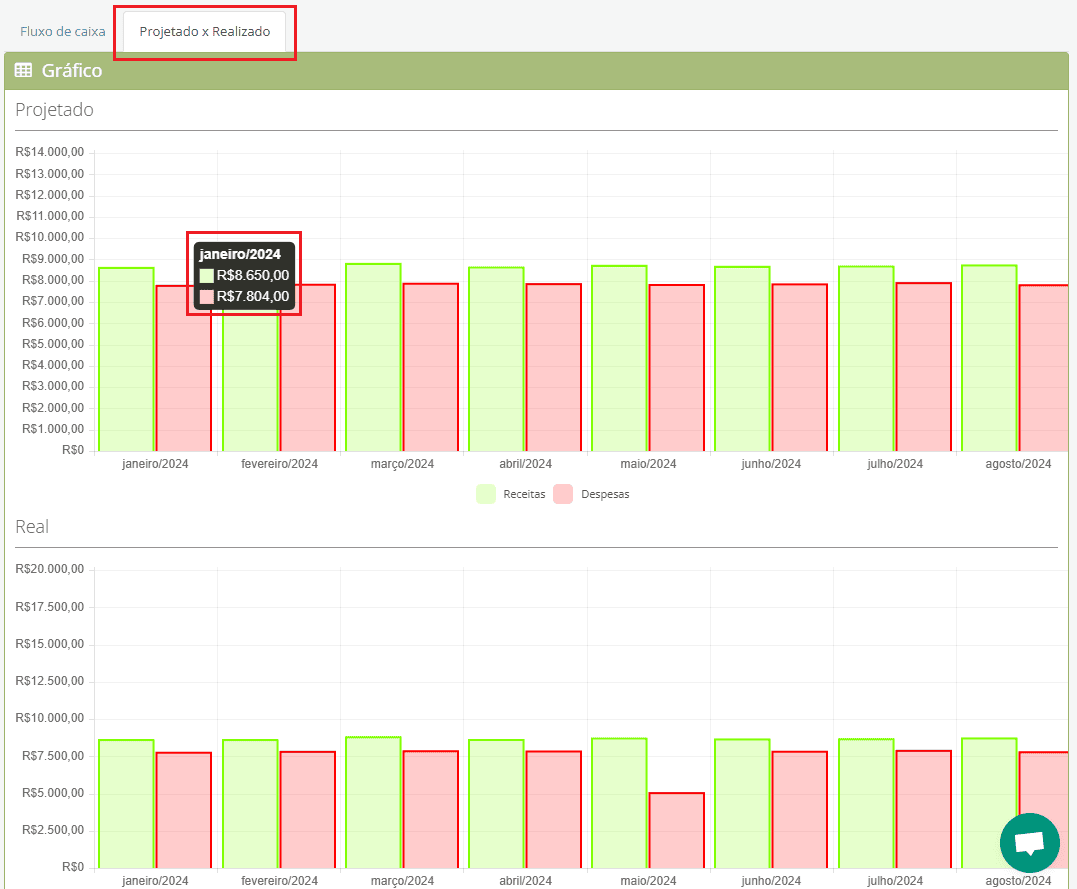Click janeiro/2024 red Despesas bar in Real chart
Image resolution: width=1077 pixels, height=889 pixels.
pyautogui.click(x=183, y=810)
